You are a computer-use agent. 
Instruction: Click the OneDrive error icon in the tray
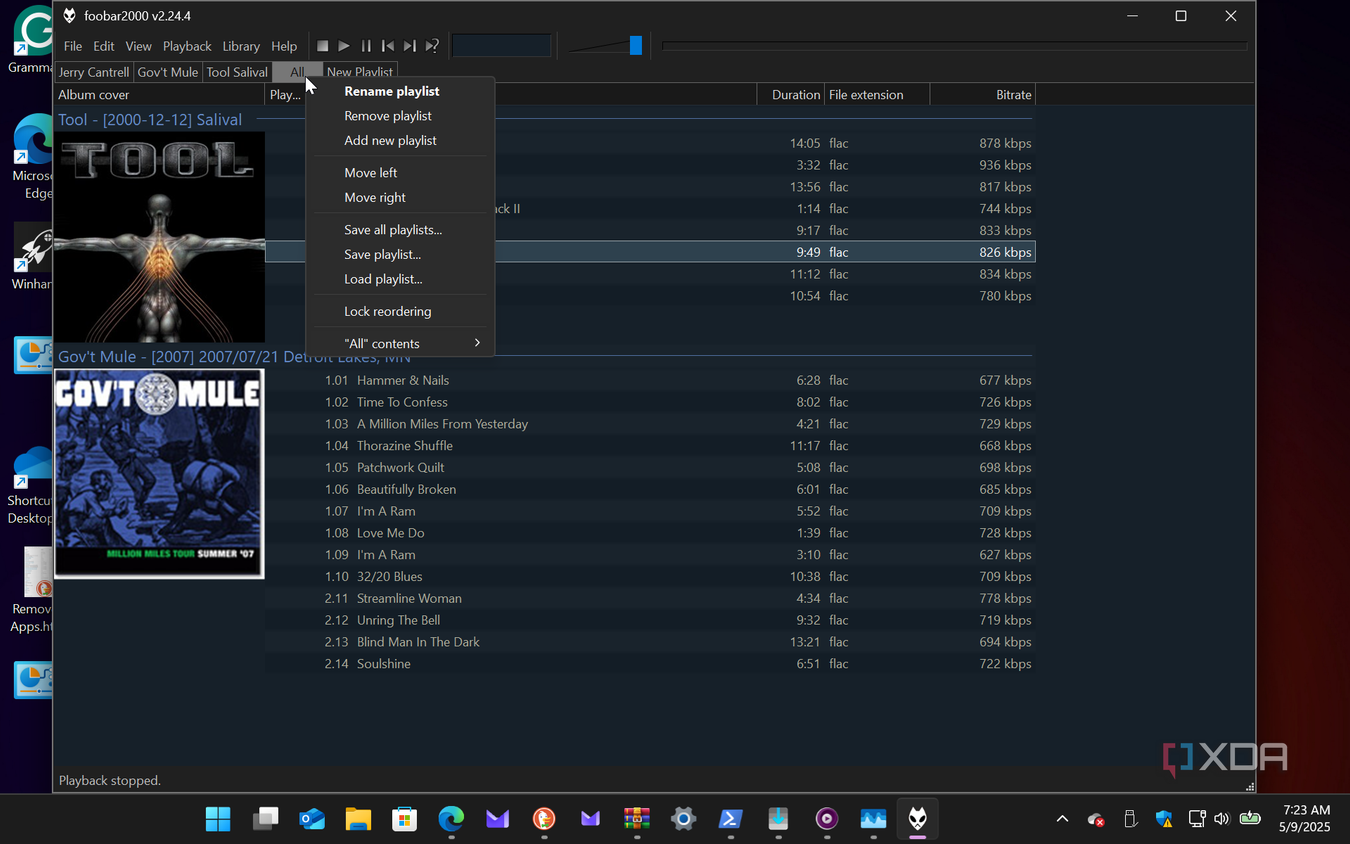(1096, 819)
